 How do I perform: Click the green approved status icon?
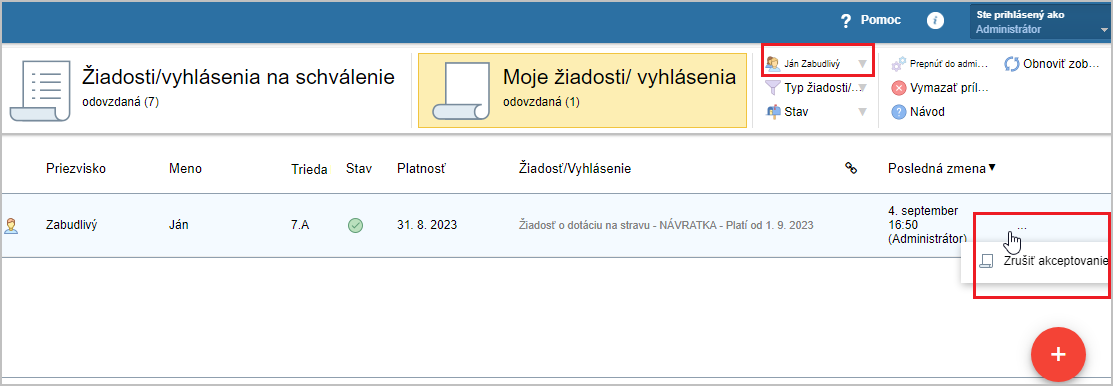click(356, 226)
